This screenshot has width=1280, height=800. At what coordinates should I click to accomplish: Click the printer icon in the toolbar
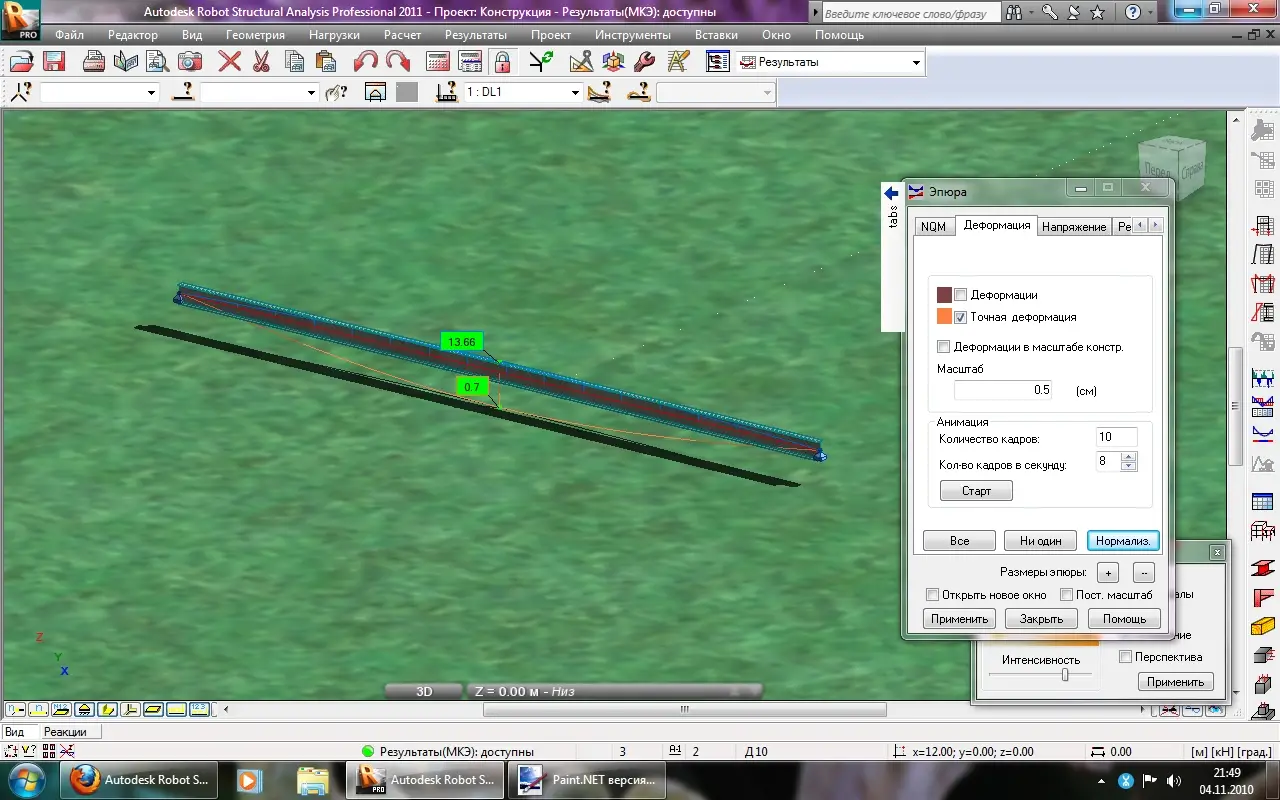(93, 62)
